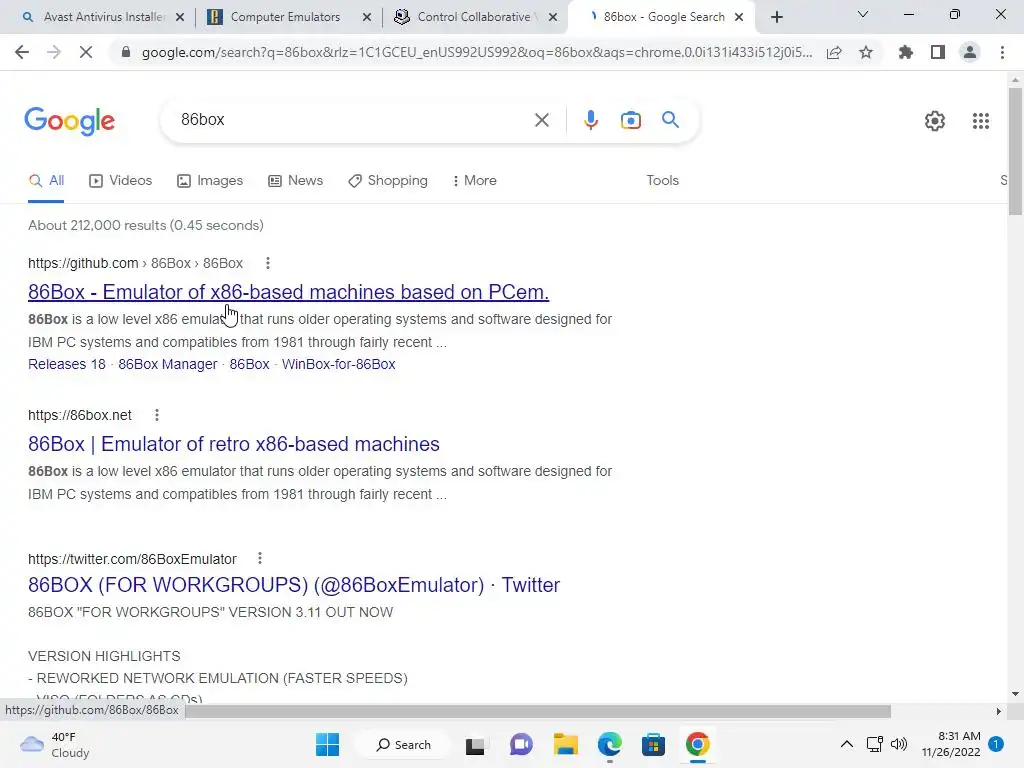Open options for github.com result
The image size is (1024, 768).
click(268, 263)
